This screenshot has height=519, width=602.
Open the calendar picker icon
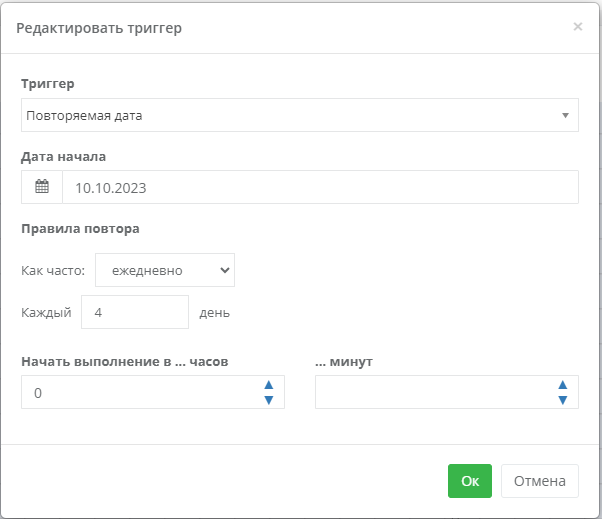point(42,187)
